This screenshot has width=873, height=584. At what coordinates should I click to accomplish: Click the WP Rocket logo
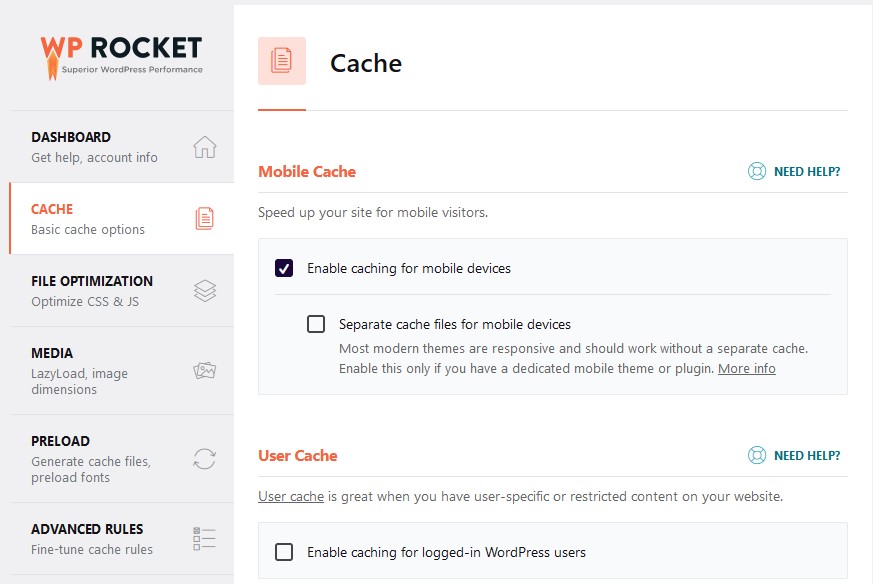pos(121,53)
